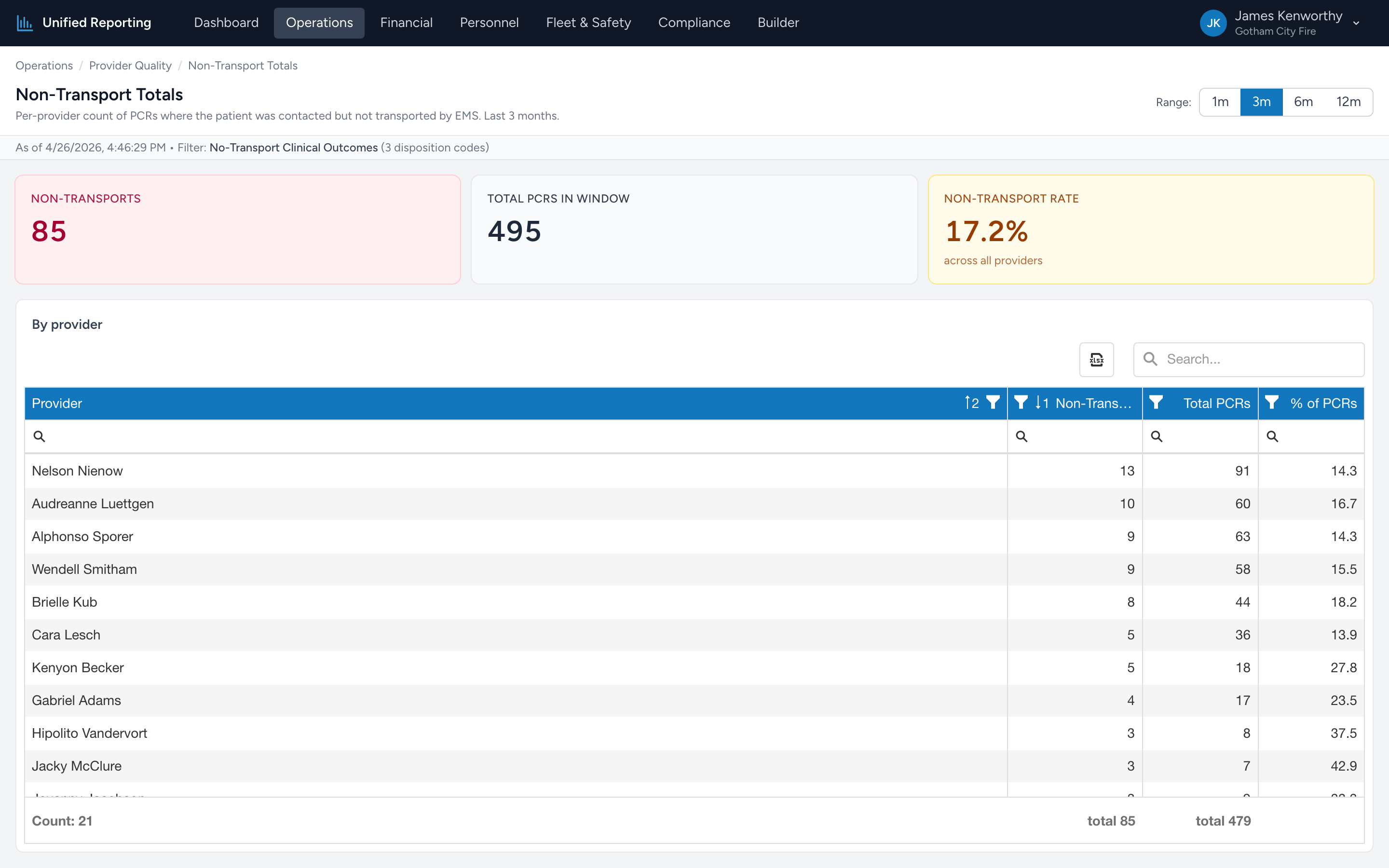Focus the table Search input field
The height and width of the screenshot is (868, 1389).
pos(1248,359)
